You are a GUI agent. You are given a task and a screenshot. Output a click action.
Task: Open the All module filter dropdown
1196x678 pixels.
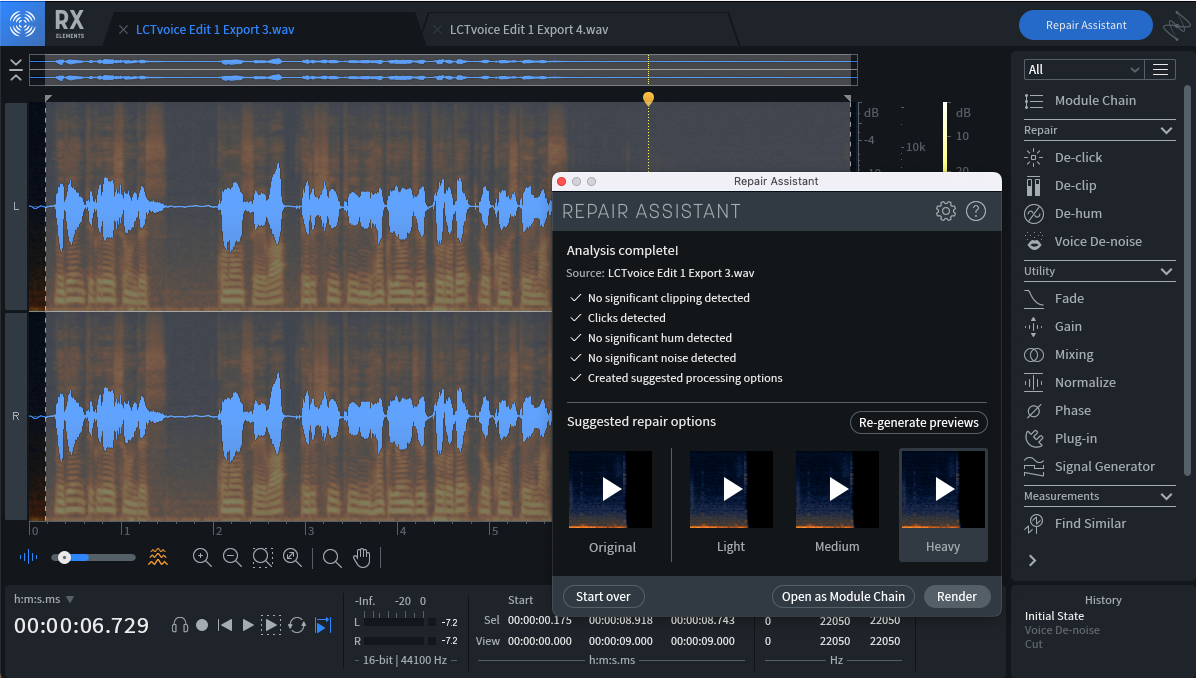tap(1083, 69)
